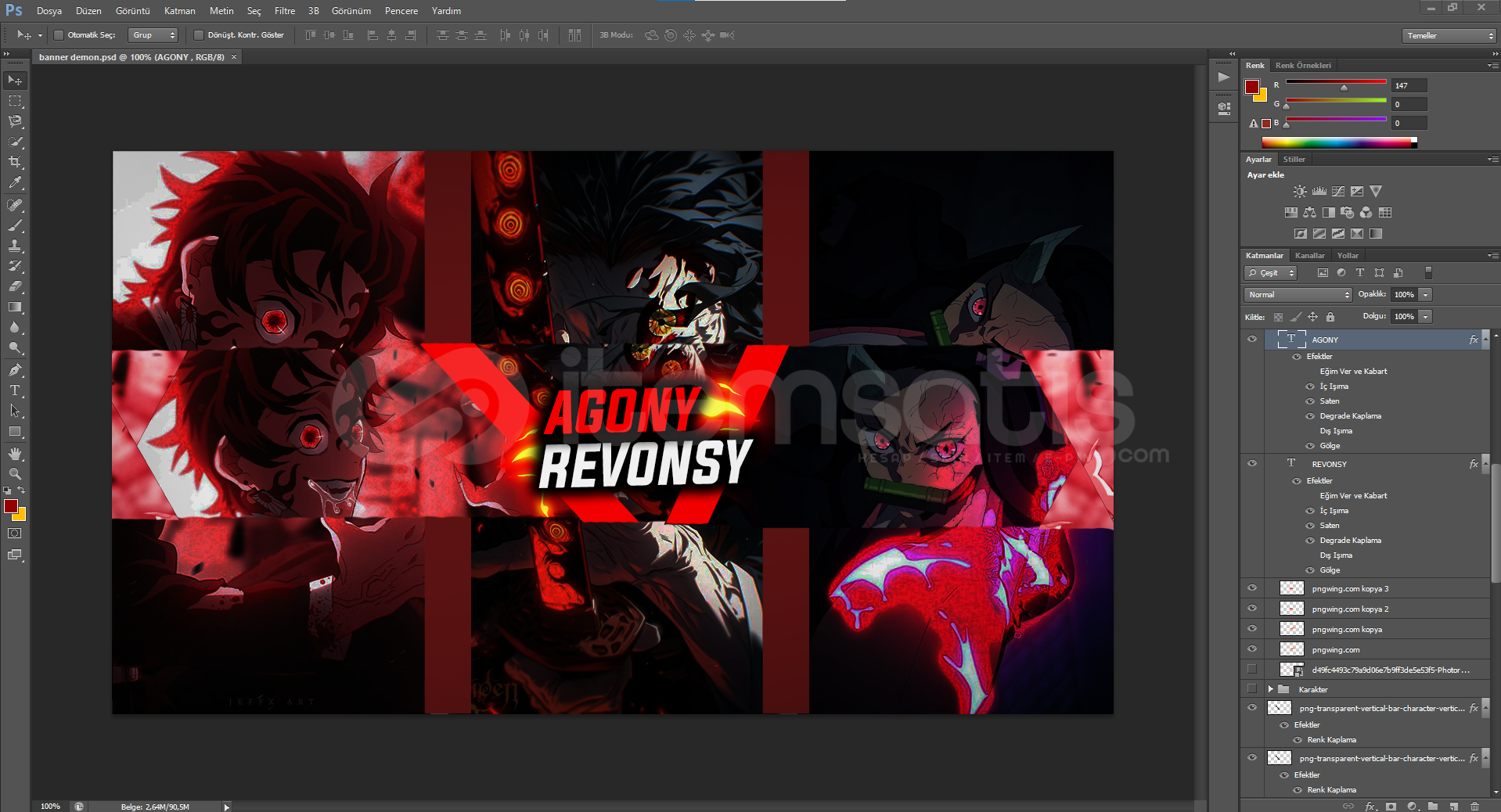Select the Hand tool
The image size is (1501, 812).
pos(15,454)
